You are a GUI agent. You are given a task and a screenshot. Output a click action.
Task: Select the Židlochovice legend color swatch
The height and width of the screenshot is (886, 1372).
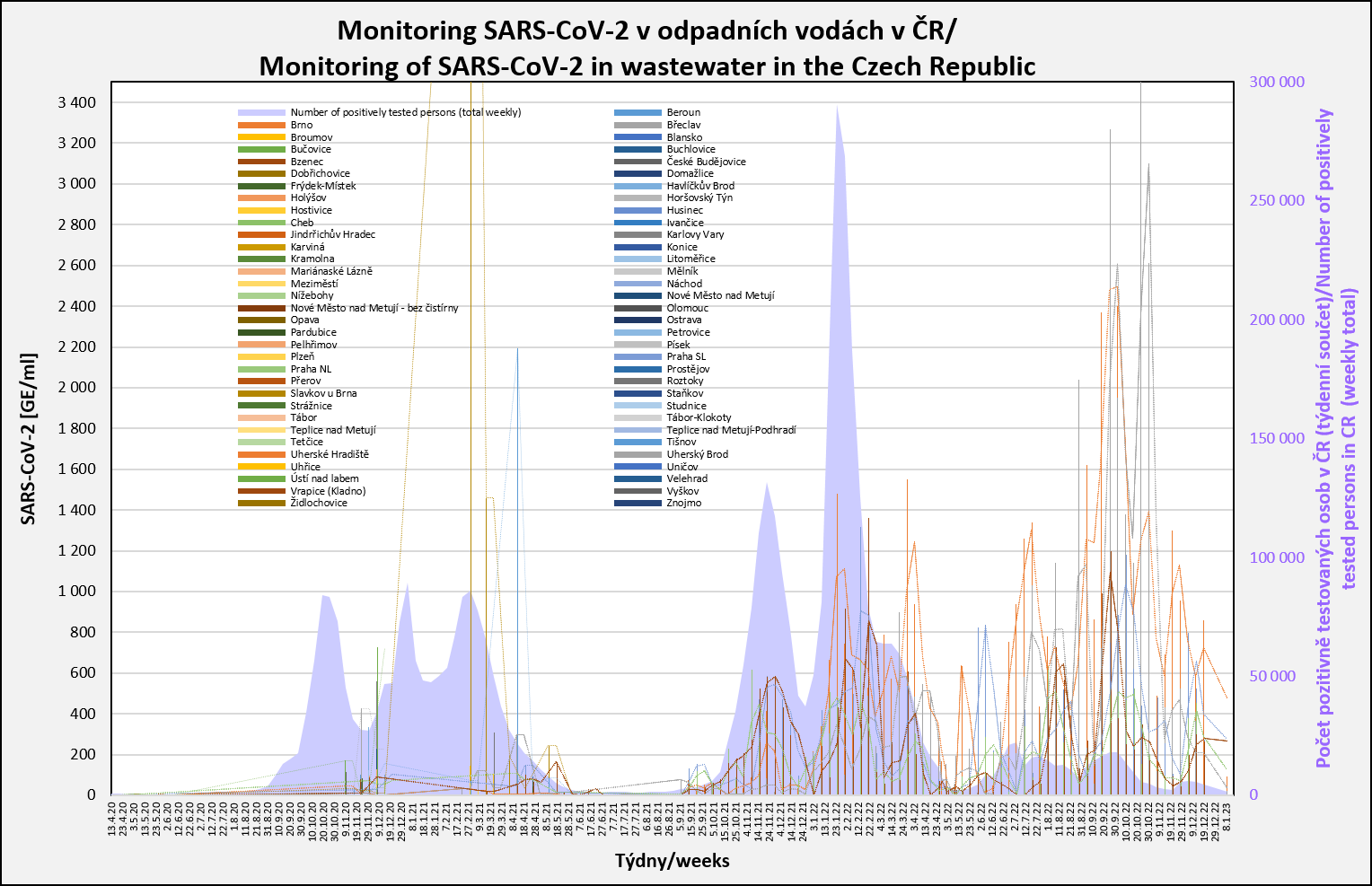(261, 503)
